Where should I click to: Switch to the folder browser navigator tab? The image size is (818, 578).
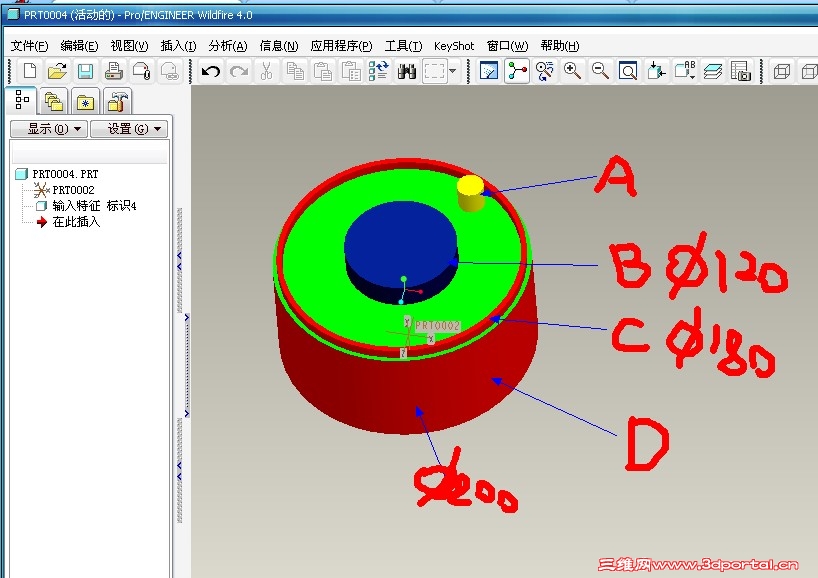52,100
